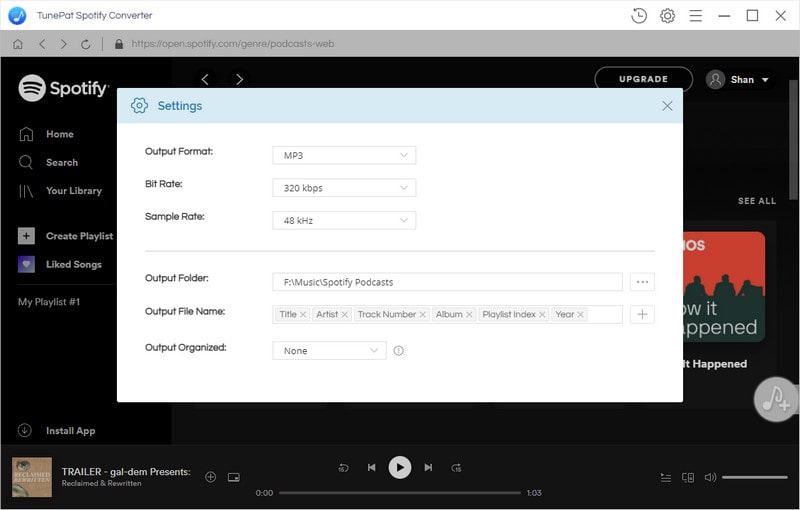Create a new playlist

65,236
